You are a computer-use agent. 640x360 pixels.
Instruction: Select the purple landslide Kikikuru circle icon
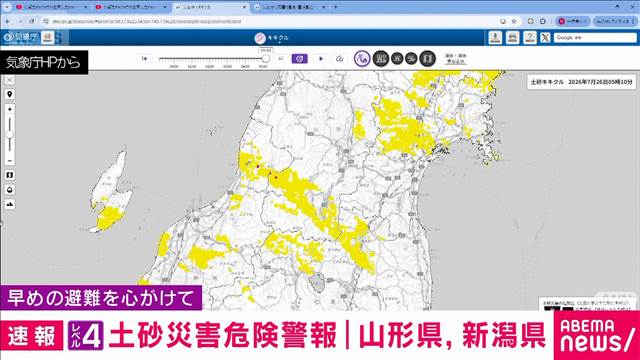click(x=362, y=59)
